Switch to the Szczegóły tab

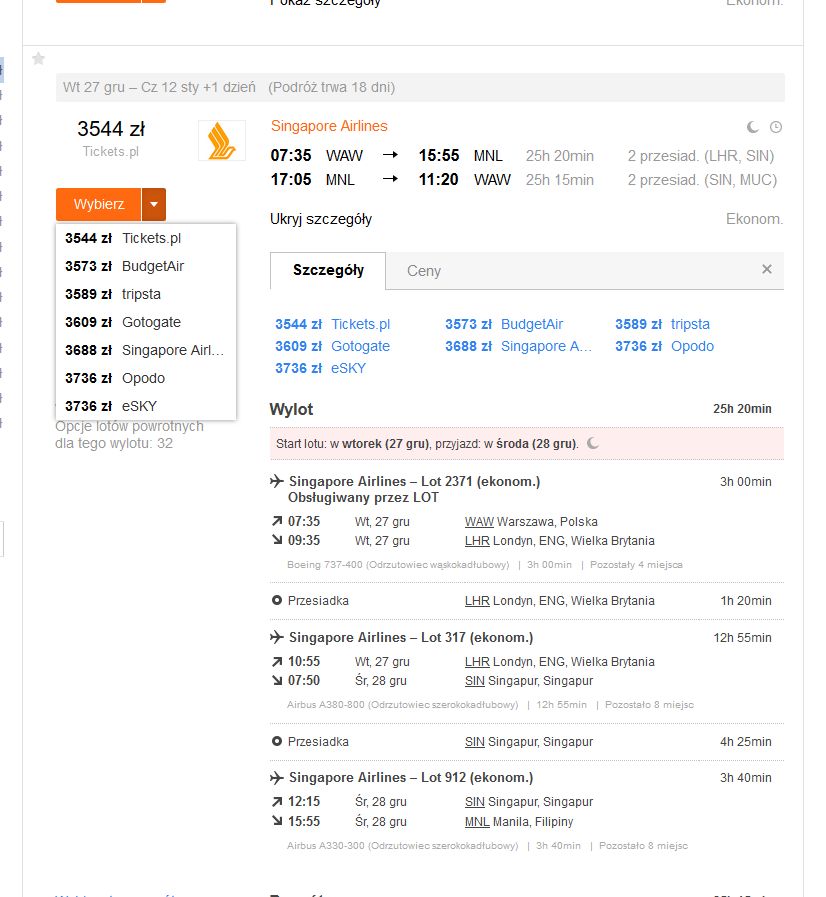[x=328, y=271]
